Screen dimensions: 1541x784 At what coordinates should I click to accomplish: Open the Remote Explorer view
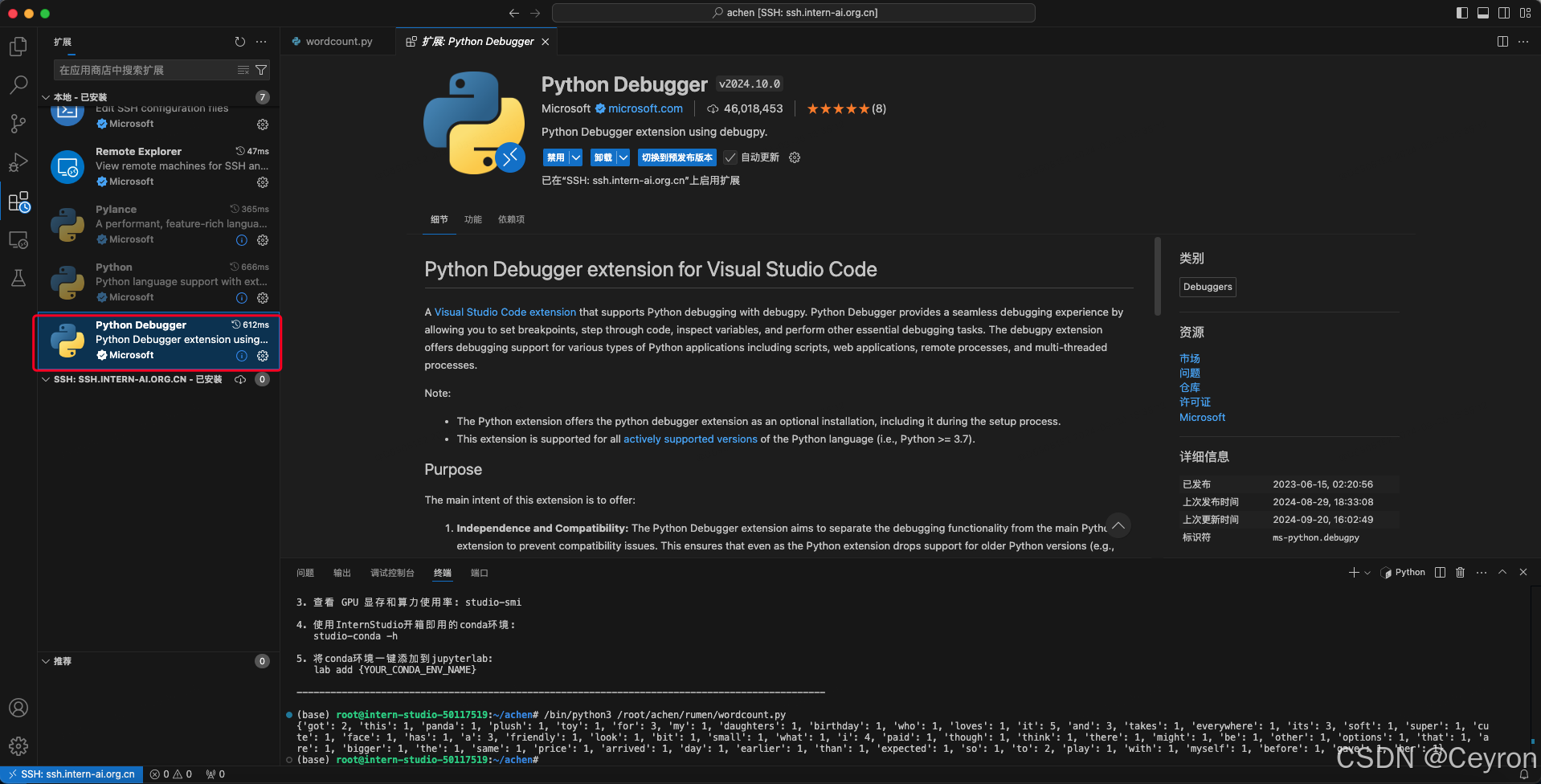coord(18,239)
